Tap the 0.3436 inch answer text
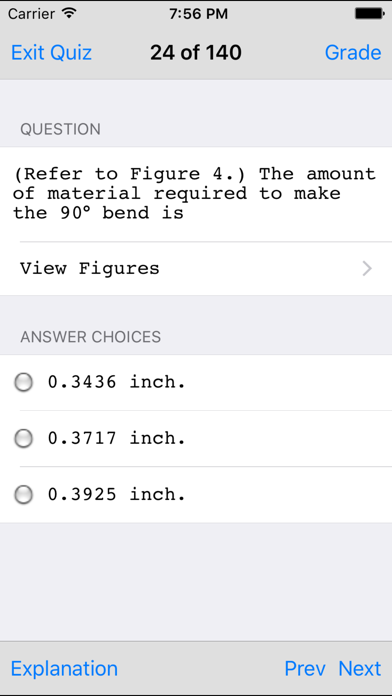392x696 pixels. (x=116, y=382)
